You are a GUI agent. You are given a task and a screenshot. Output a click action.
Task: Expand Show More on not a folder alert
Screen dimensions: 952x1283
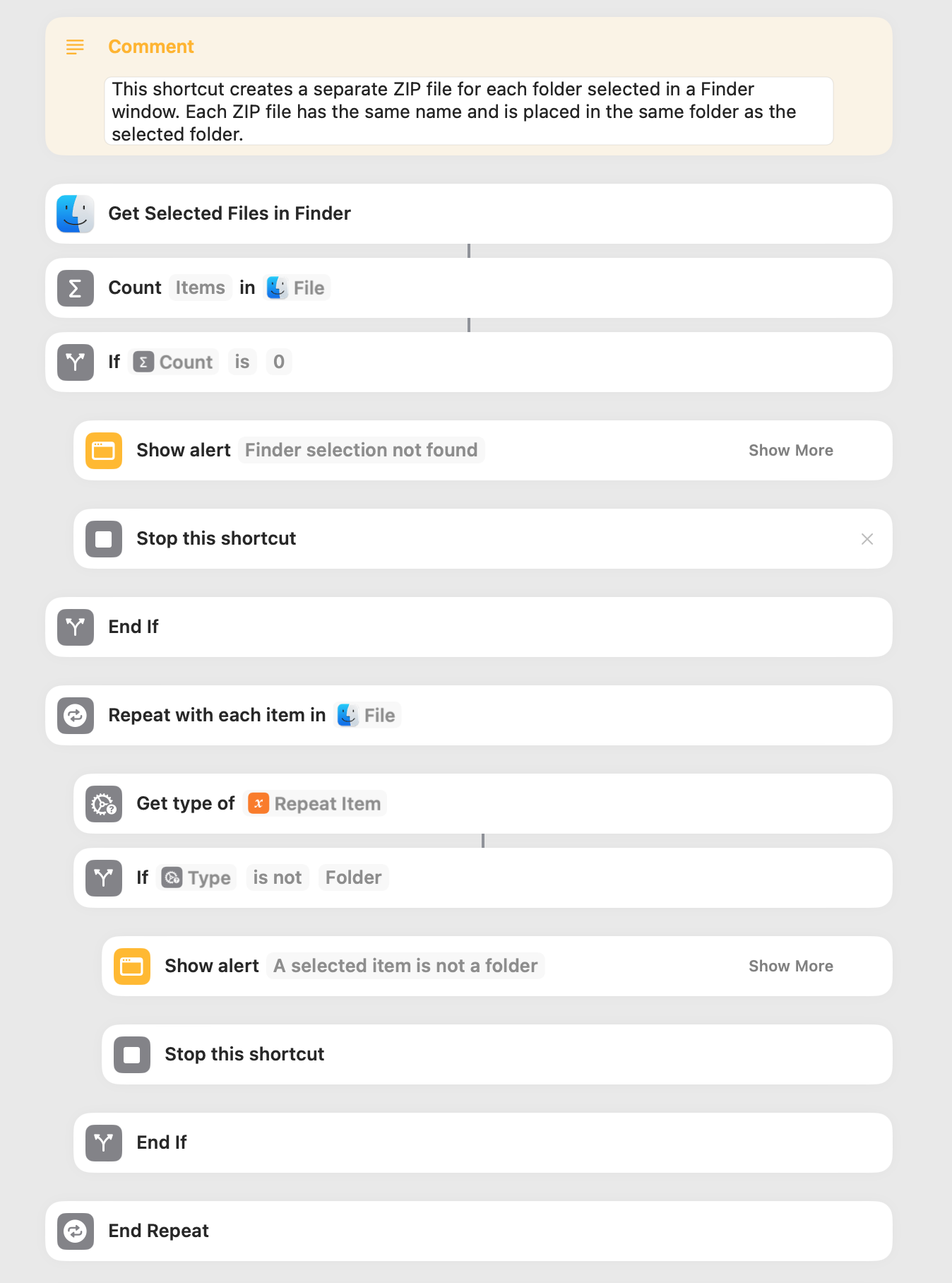point(791,966)
